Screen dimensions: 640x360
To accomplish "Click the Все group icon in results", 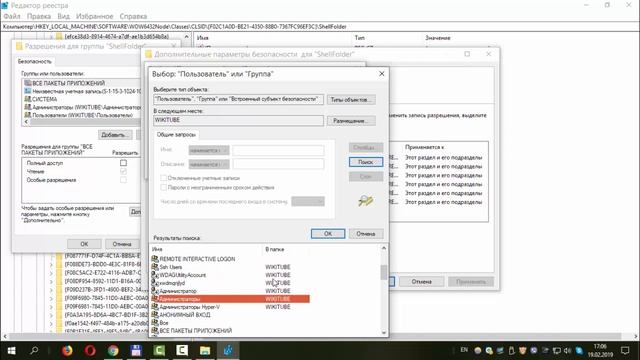I will [x=155, y=322].
